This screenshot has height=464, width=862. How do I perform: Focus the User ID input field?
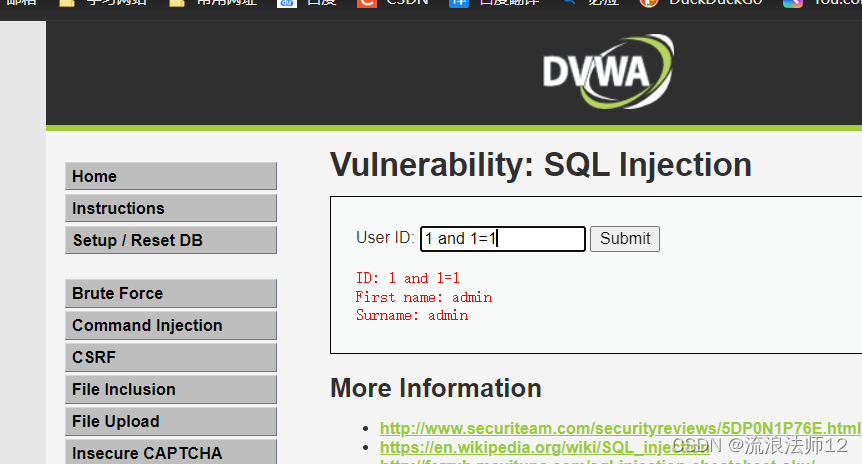[503, 239]
